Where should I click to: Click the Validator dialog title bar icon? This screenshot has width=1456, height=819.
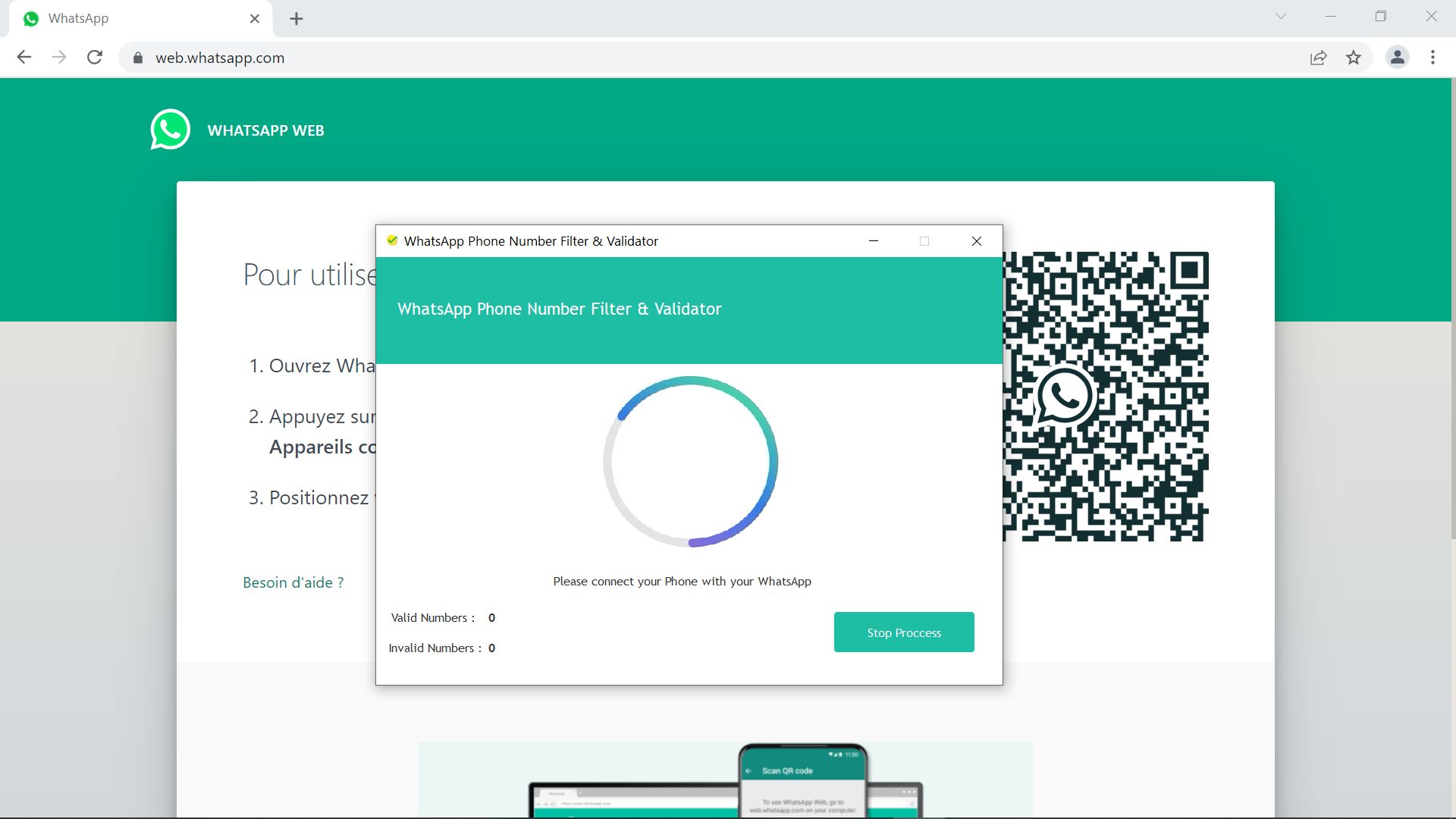(x=392, y=241)
